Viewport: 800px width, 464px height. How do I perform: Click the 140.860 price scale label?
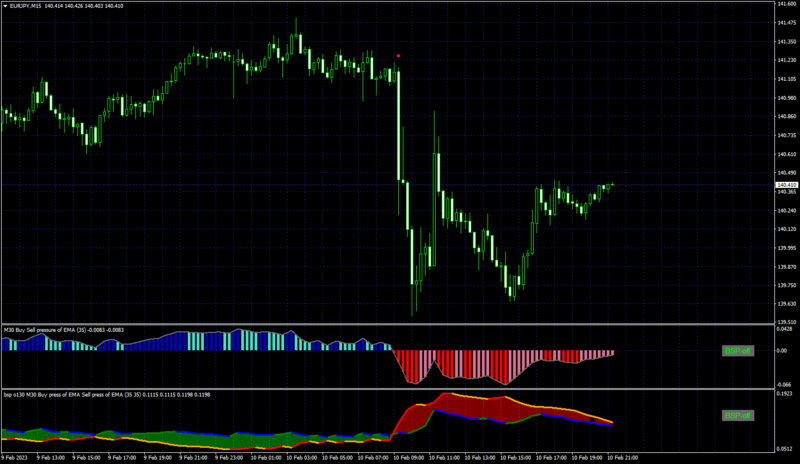tap(786, 116)
